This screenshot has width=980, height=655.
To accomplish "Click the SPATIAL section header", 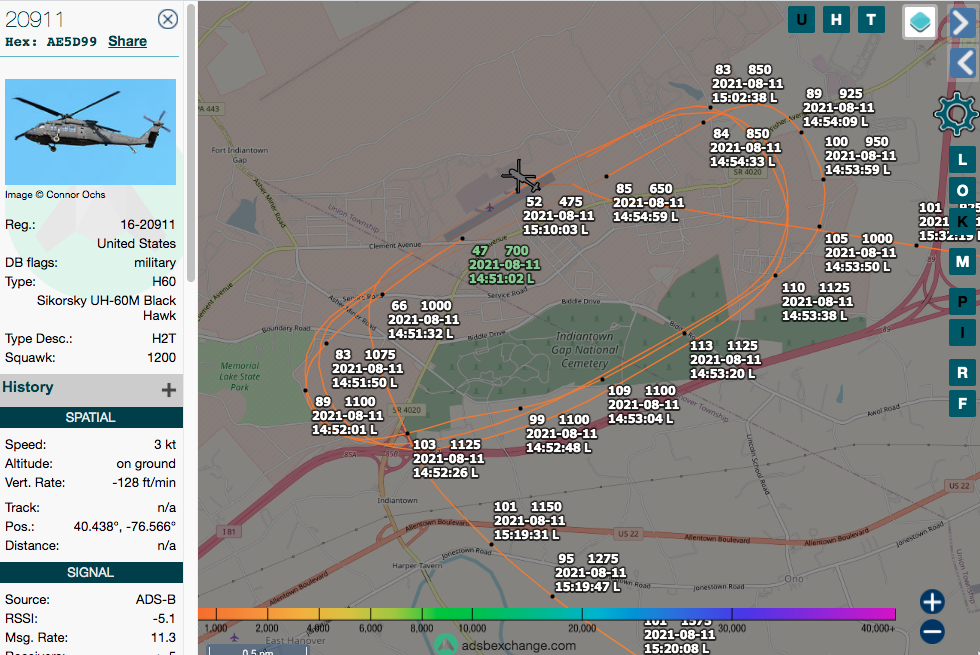I will (91, 418).
